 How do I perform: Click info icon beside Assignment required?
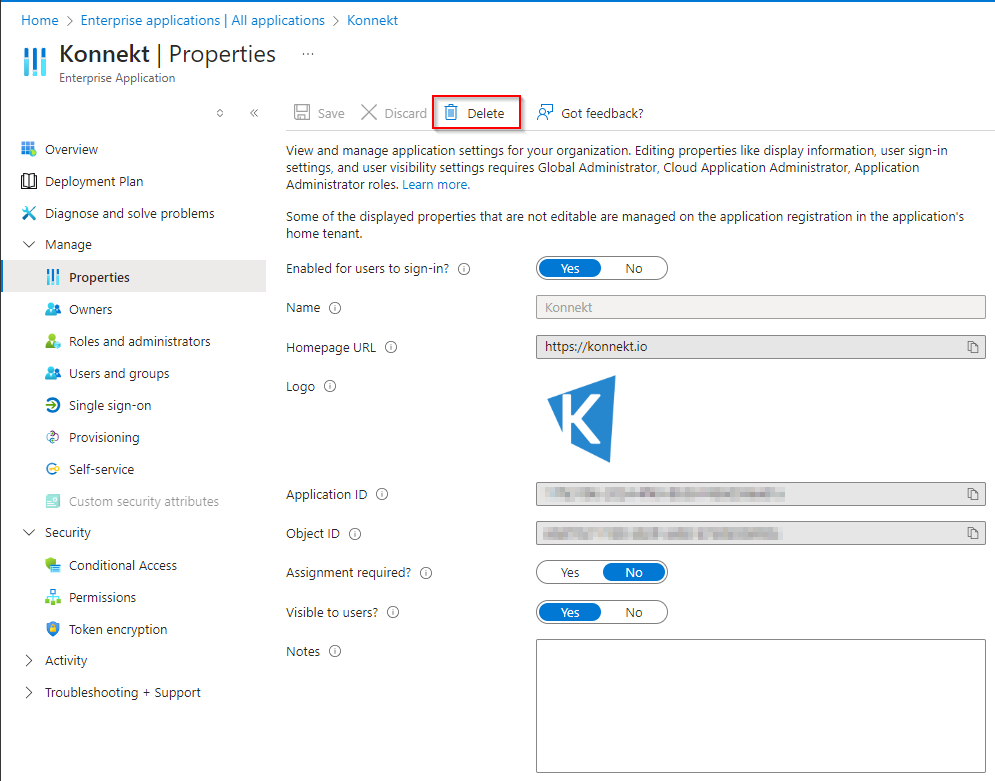click(x=426, y=573)
